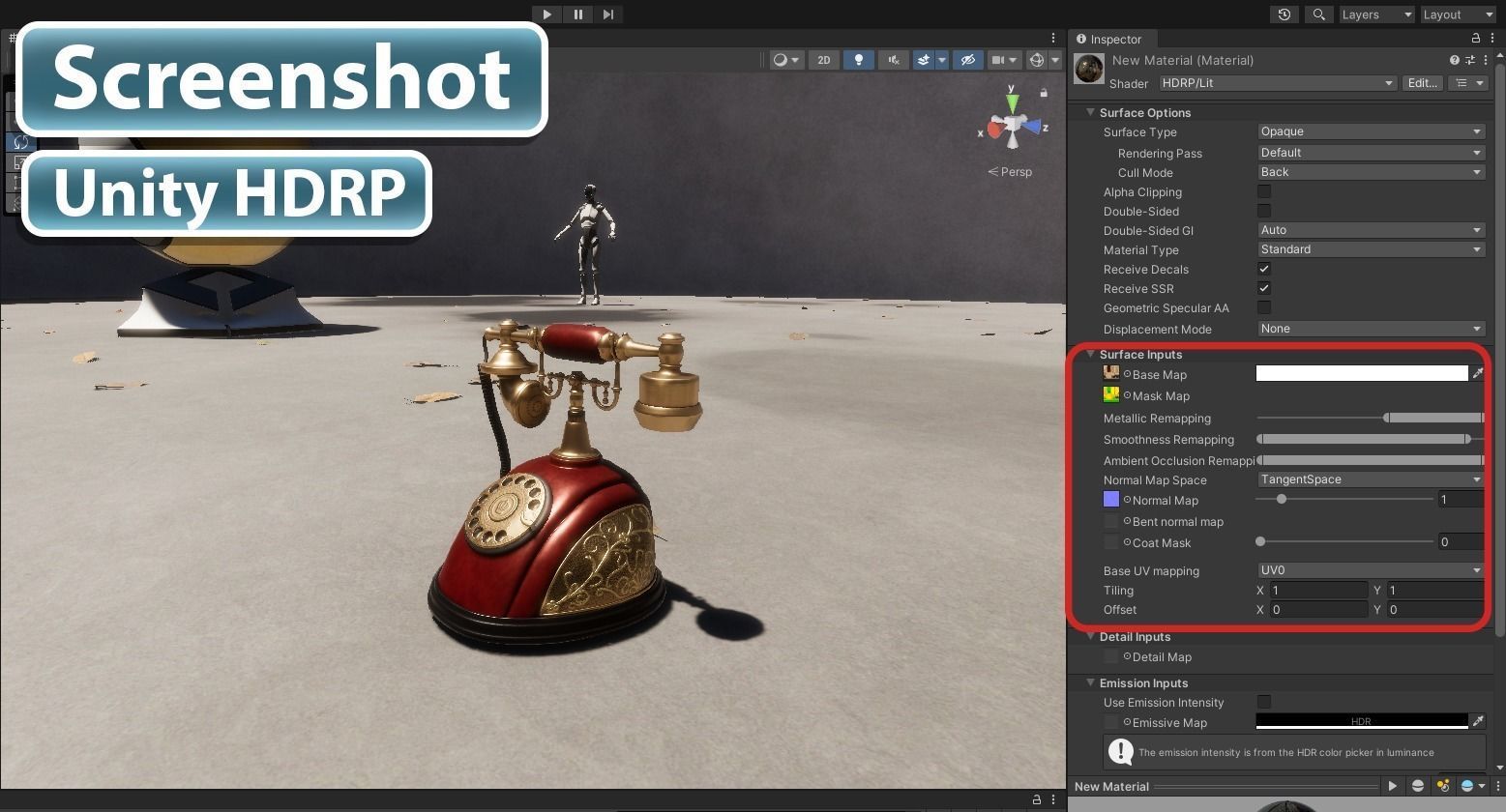Click the Coat Mask slider
The height and width of the screenshot is (812, 1506).
(1344, 542)
